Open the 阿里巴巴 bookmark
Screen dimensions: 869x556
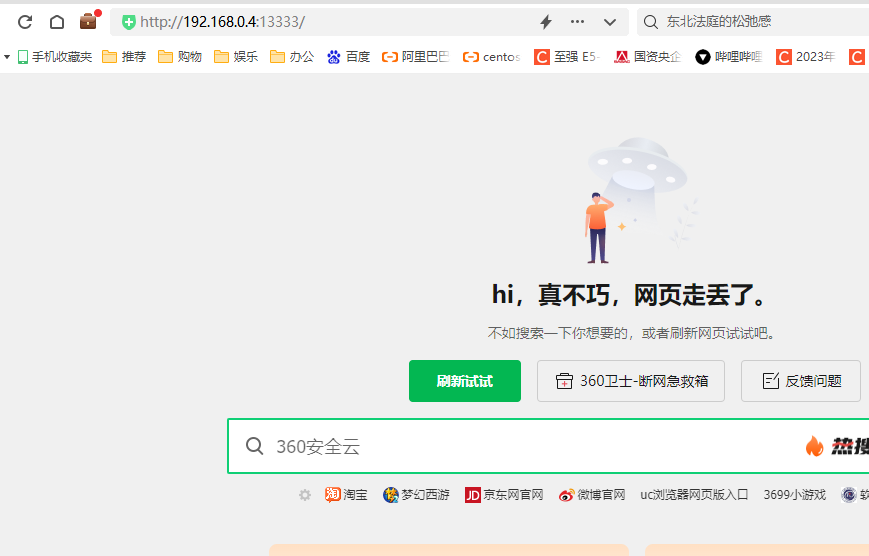click(416, 57)
